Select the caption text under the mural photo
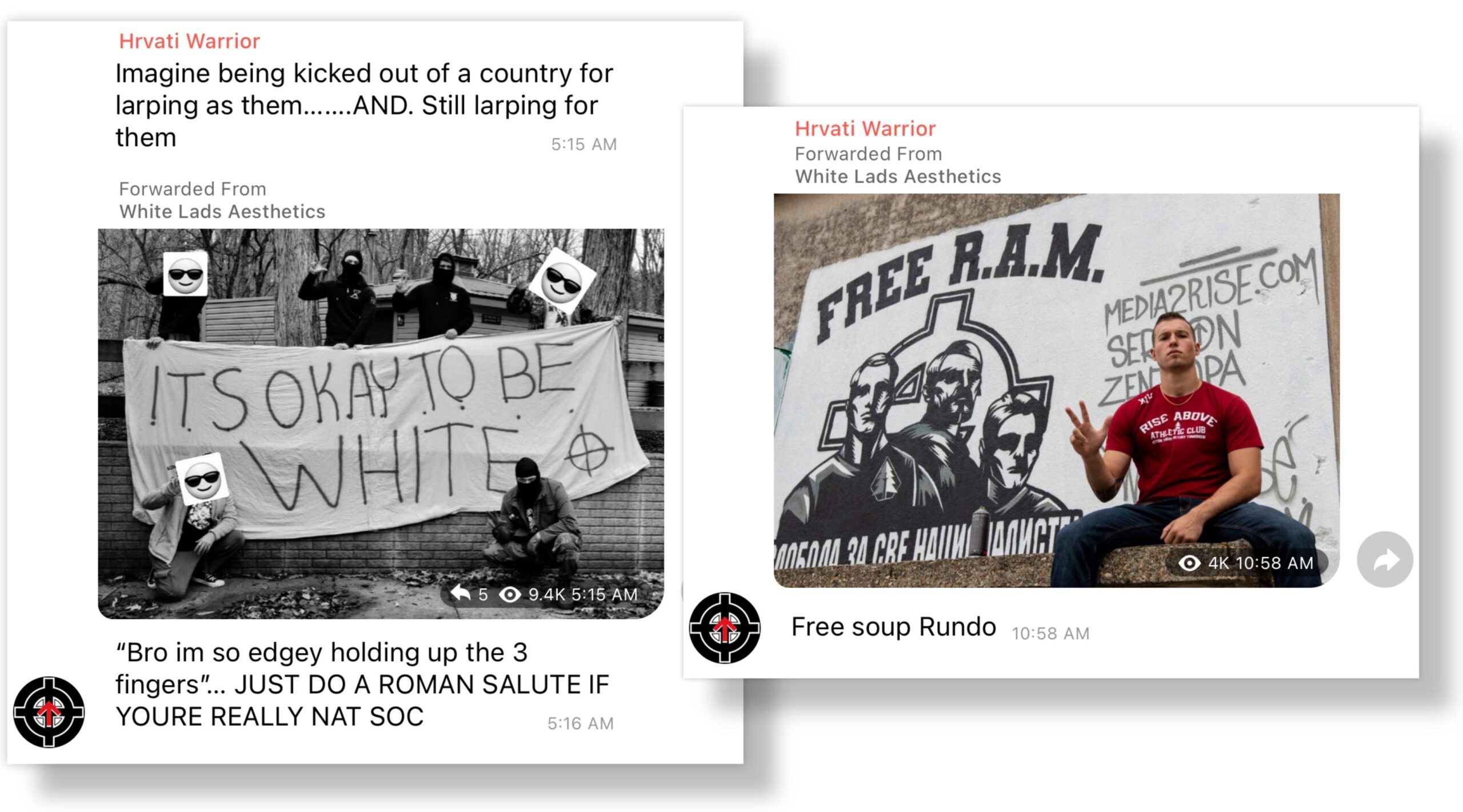Image resolution: width=1463 pixels, height=812 pixels. (x=893, y=627)
